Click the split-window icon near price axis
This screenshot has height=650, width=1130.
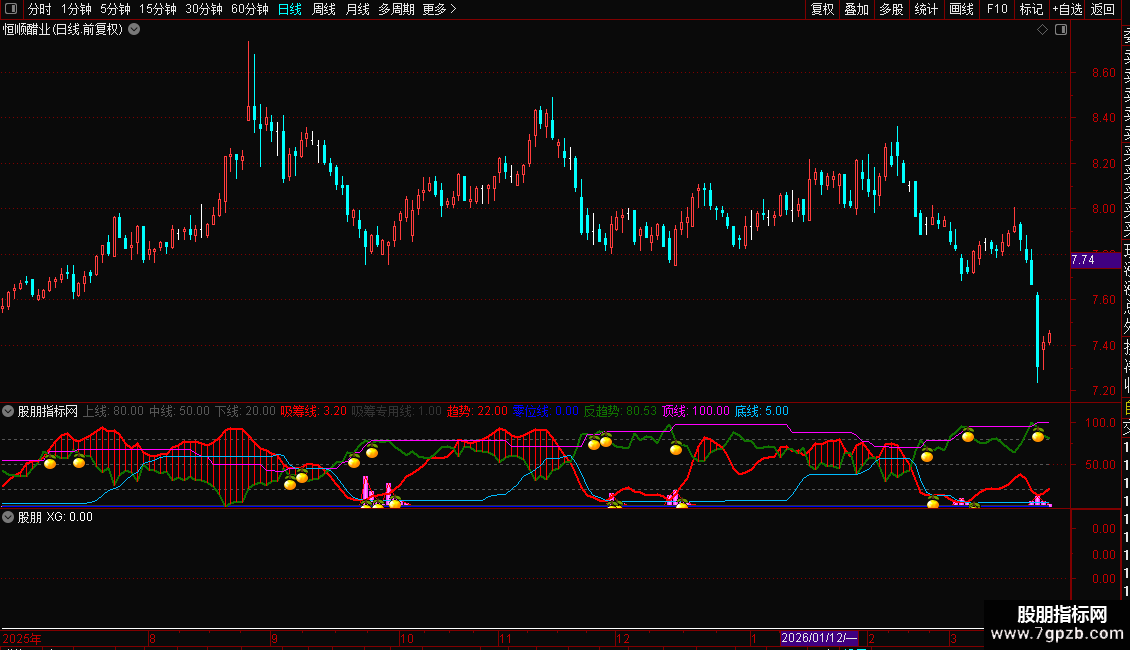point(1061,30)
